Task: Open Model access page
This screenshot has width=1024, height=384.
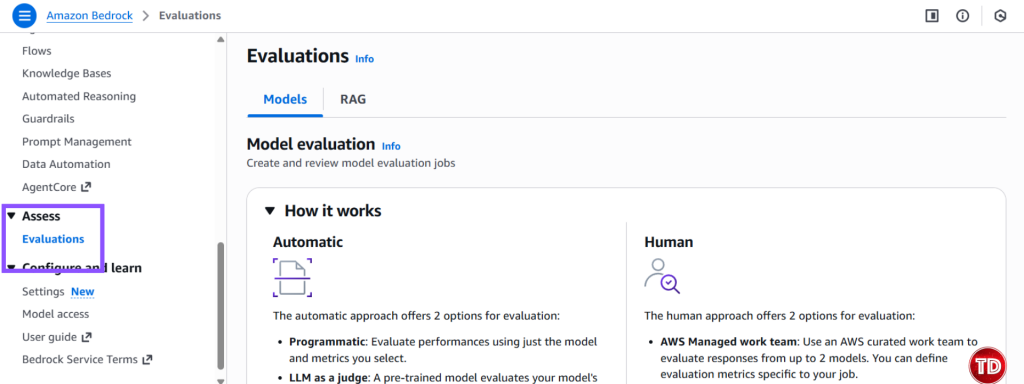Action: 56,314
